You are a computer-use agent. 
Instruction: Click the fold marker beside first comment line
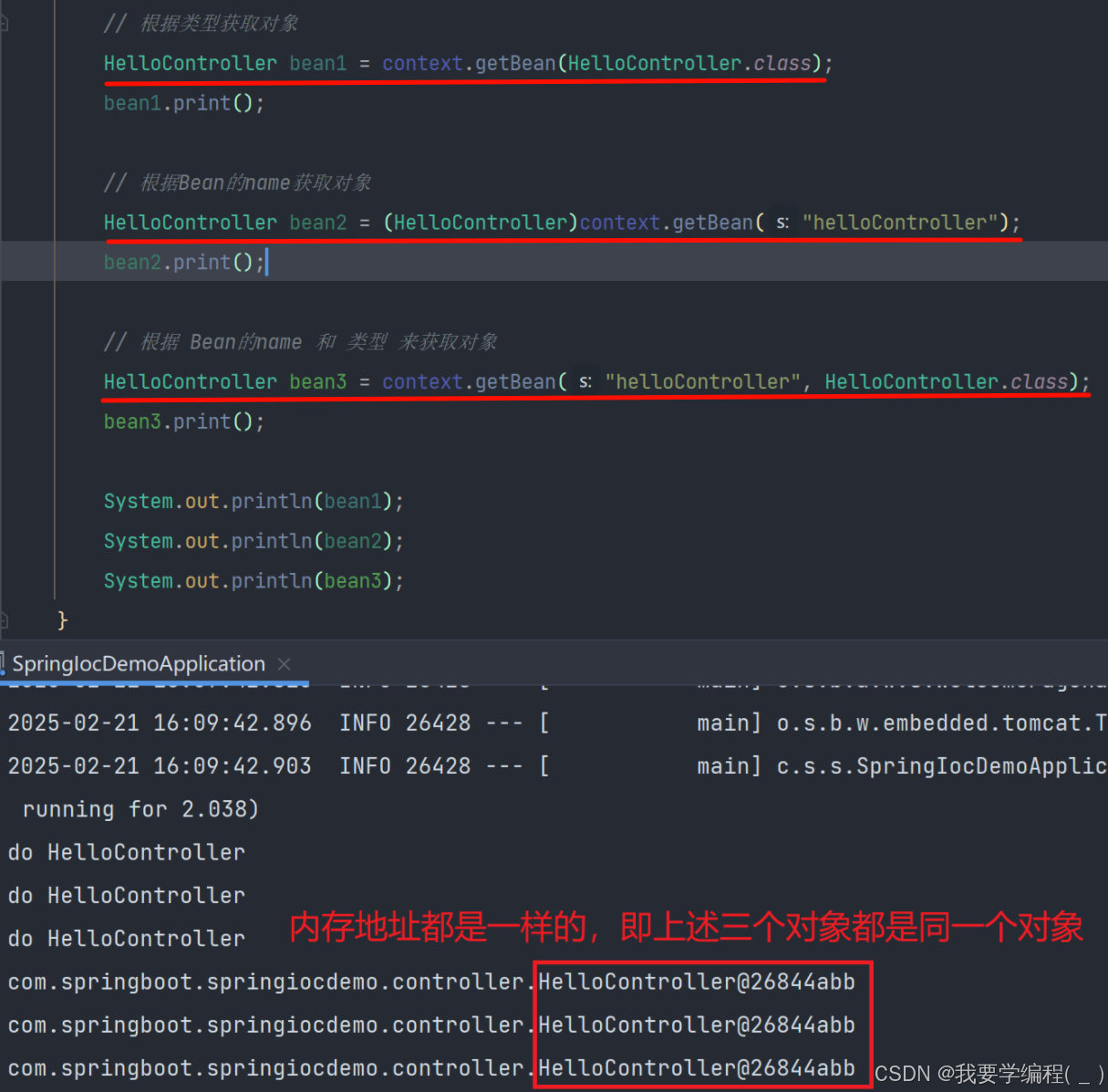pyautogui.click(x=4, y=23)
